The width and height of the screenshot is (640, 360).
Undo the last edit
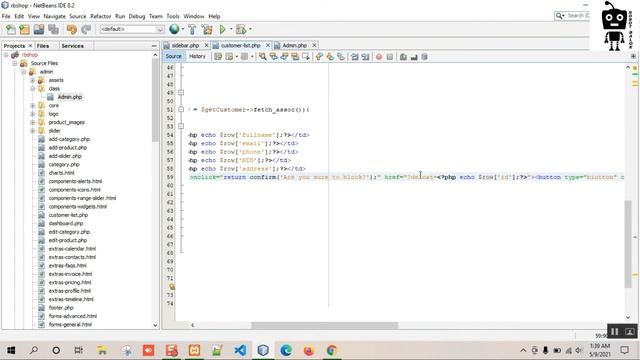tap(71, 29)
